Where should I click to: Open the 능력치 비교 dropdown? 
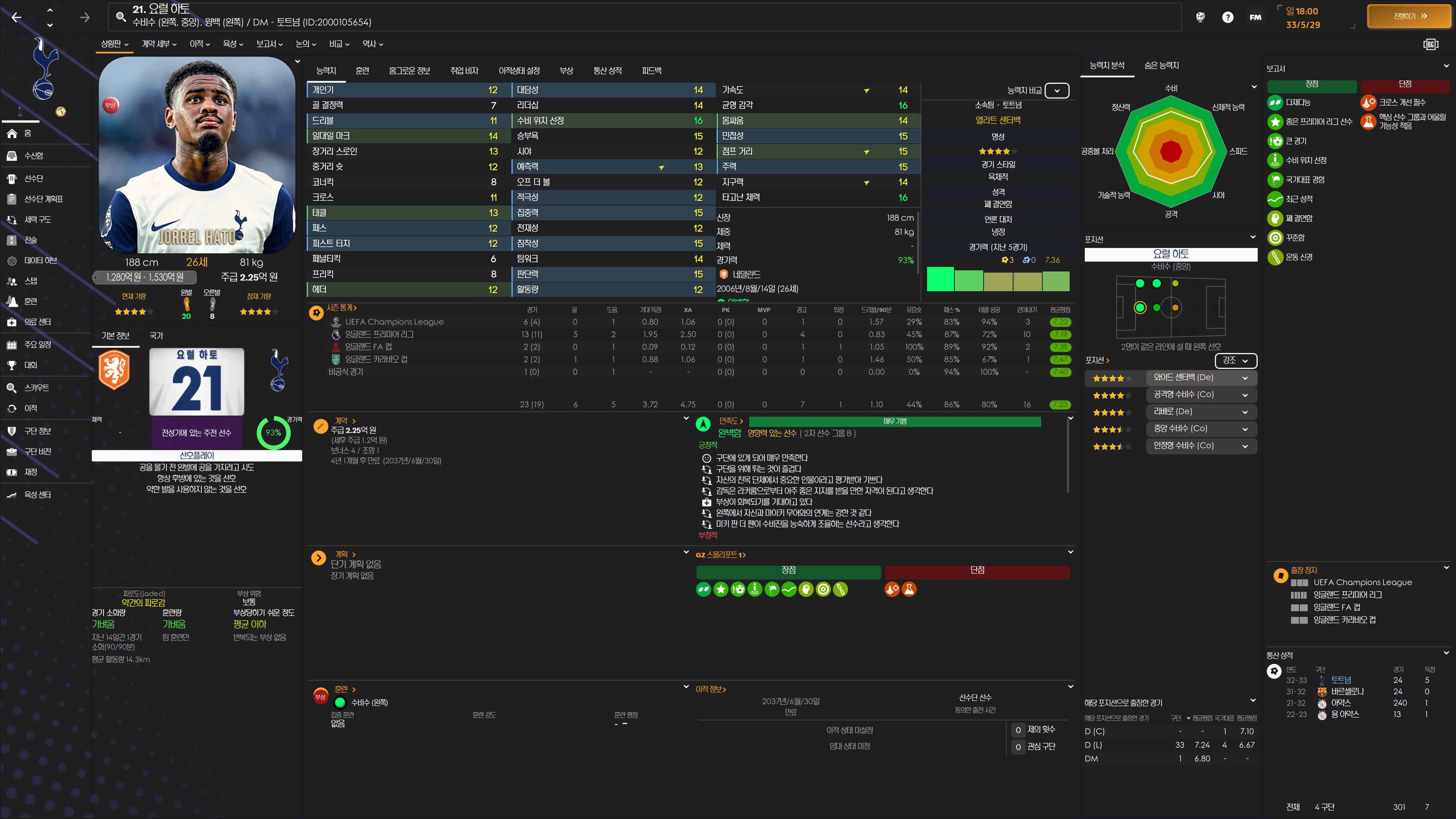tap(1056, 91)
